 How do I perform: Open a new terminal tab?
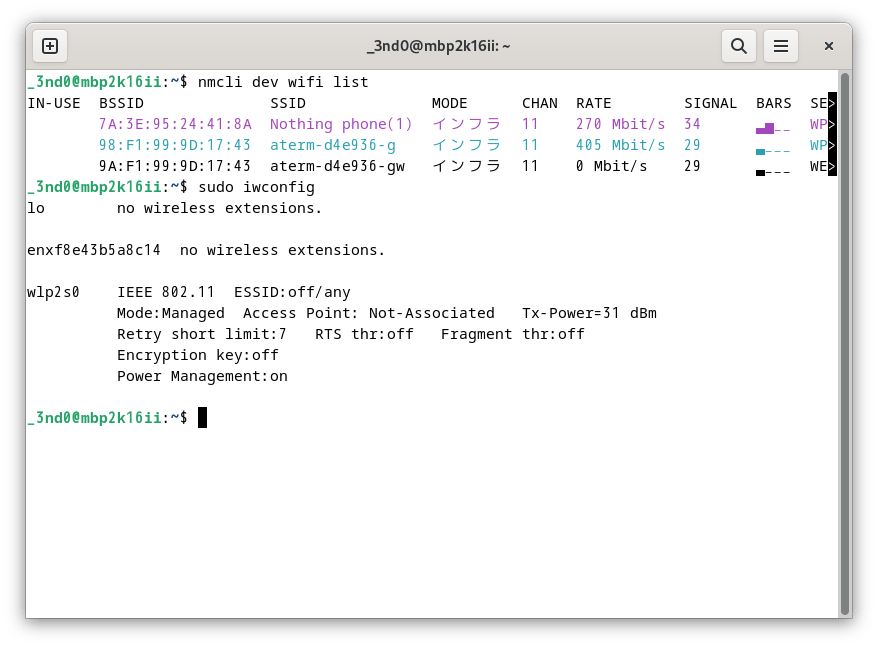tap(50, 46)
